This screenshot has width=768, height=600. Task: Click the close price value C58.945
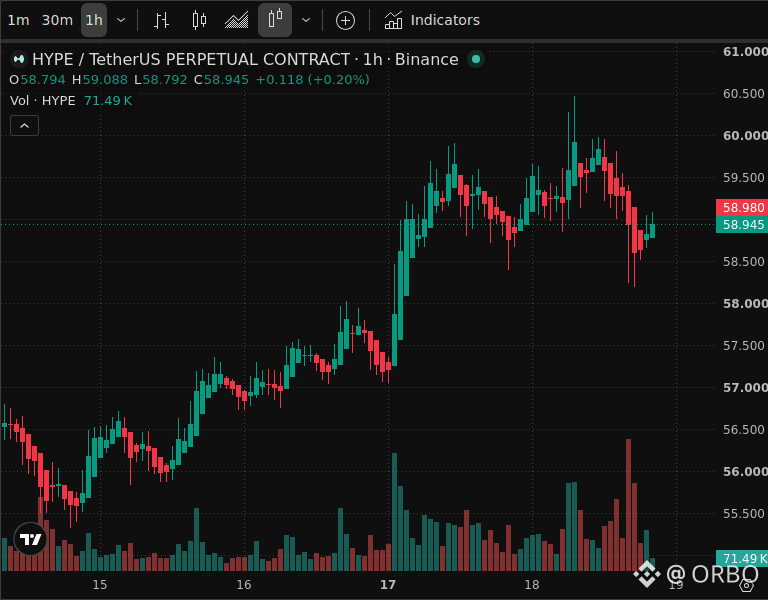[221, 80]
